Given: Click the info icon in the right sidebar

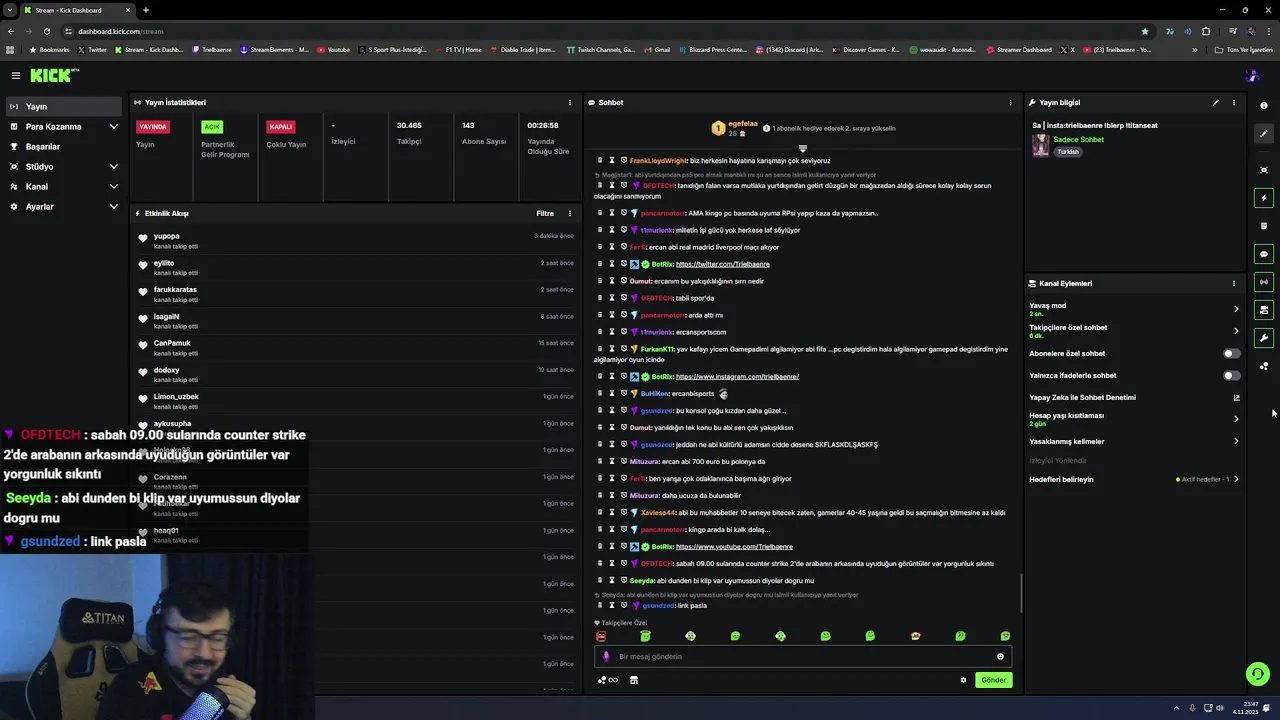Looking at the screenshot, I should pyautogui.click(x=1264, y=105).
